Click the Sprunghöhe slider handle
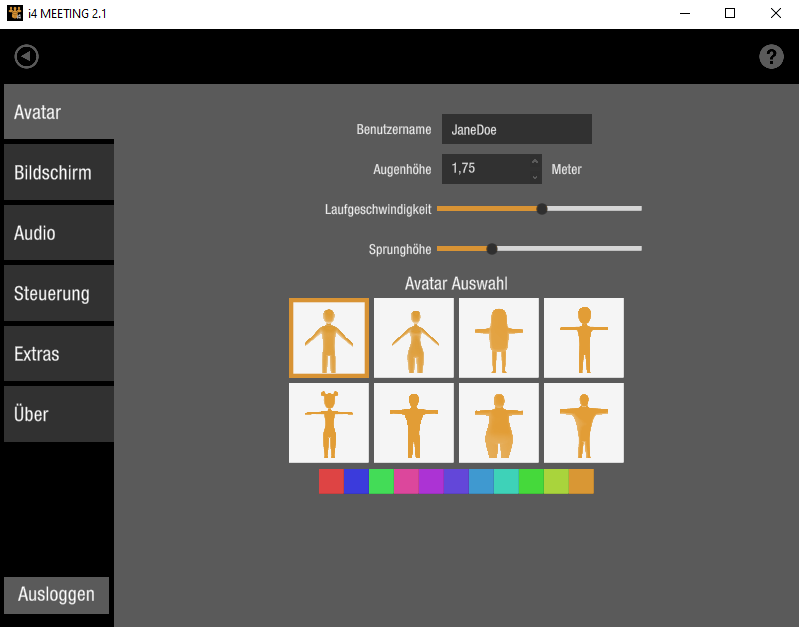Viewport: 799px width, 627px height. pyautogui.click(x=492, y=248)
